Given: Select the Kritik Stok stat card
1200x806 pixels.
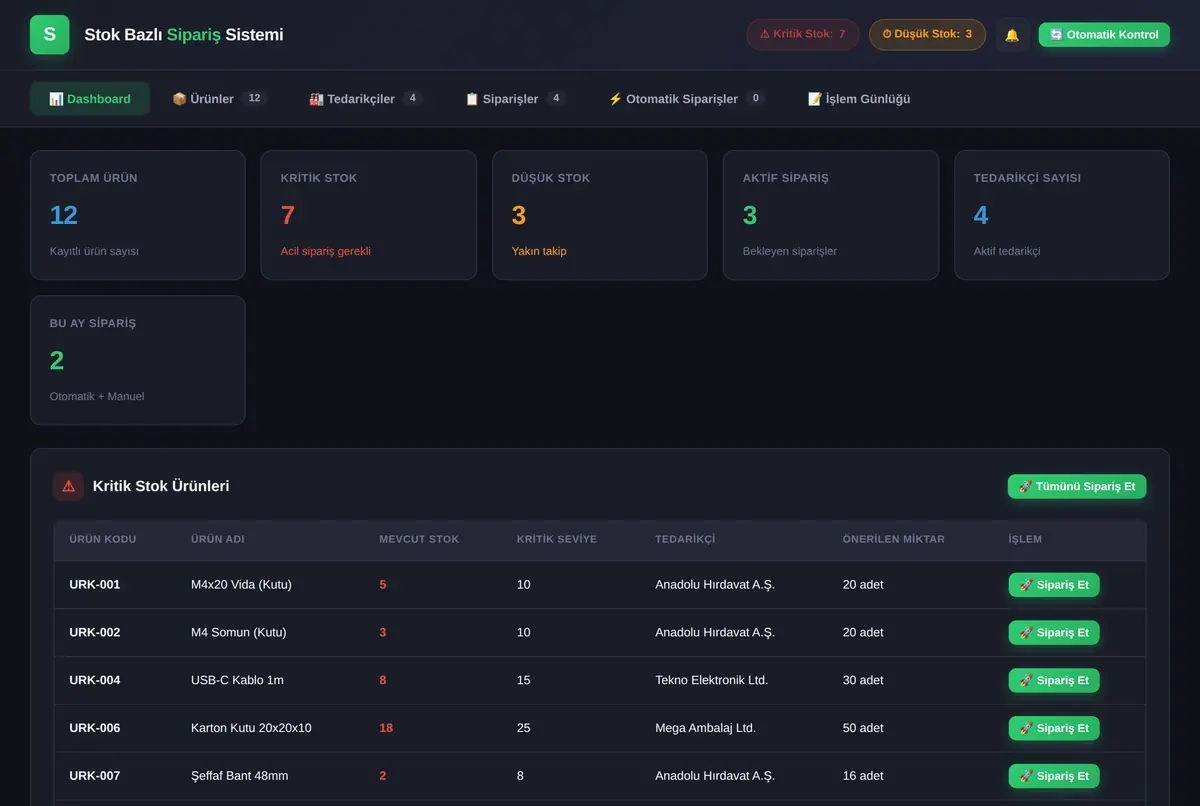Looking at the screenshot, I should (x=369, y=215).
